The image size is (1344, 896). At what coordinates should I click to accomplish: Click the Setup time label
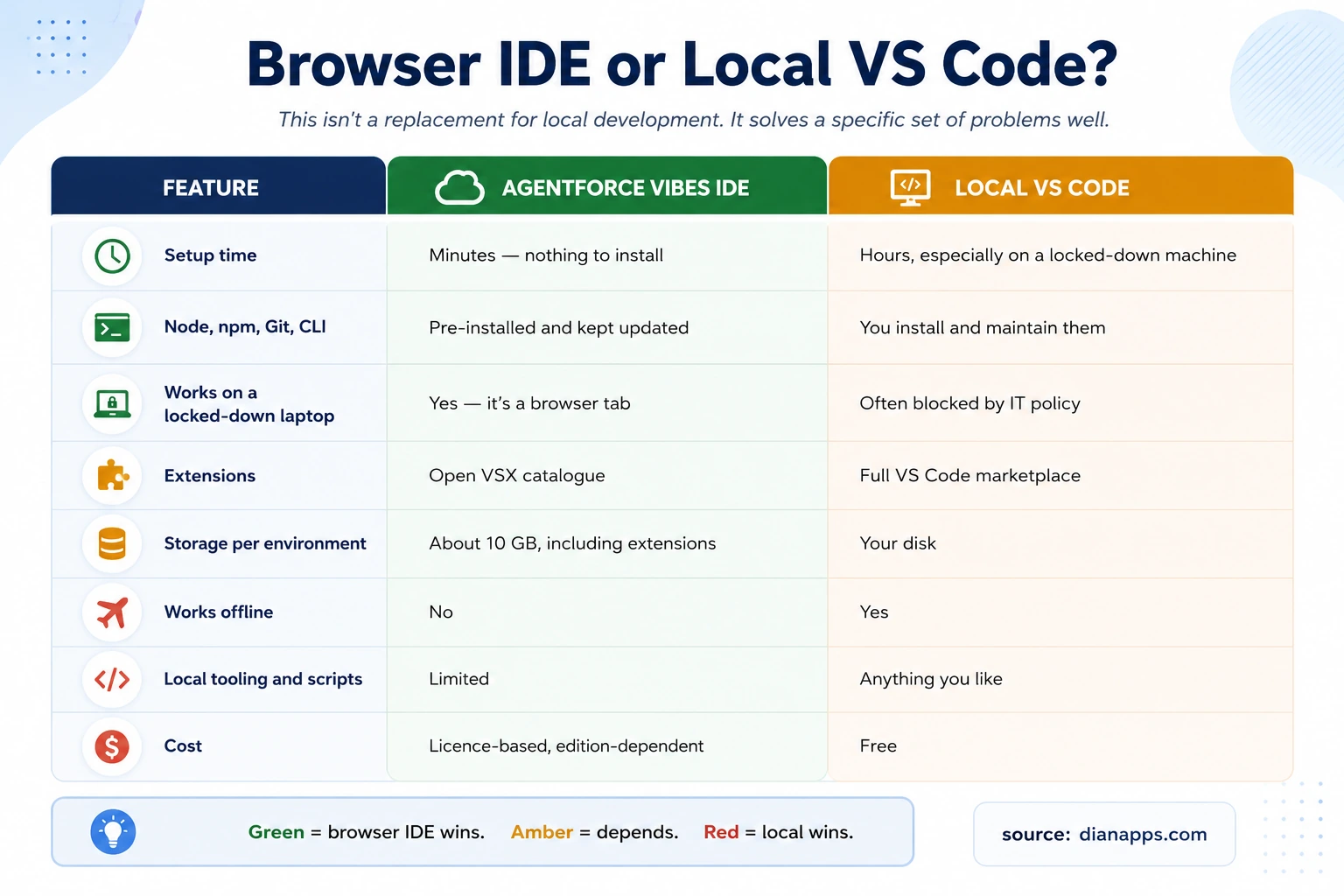point(210,255)
